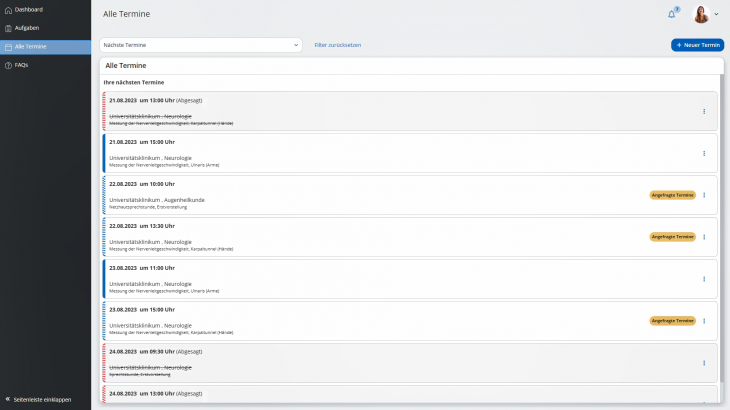Open the user profile avatar menu
Image resolution: width=730 pixels, height=410 pixels.
700,14
